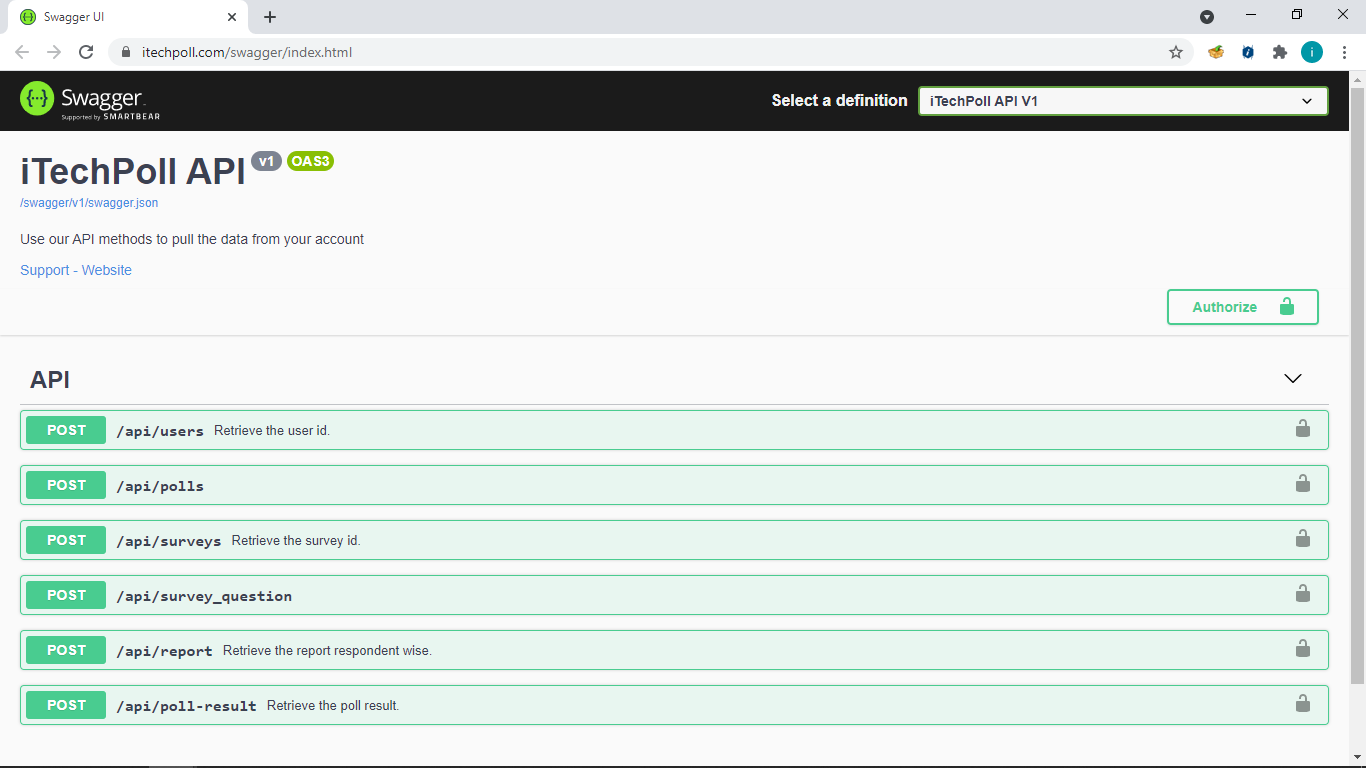
Task: Expand the POST /api/poll-result operation
Action: (674, 705)
